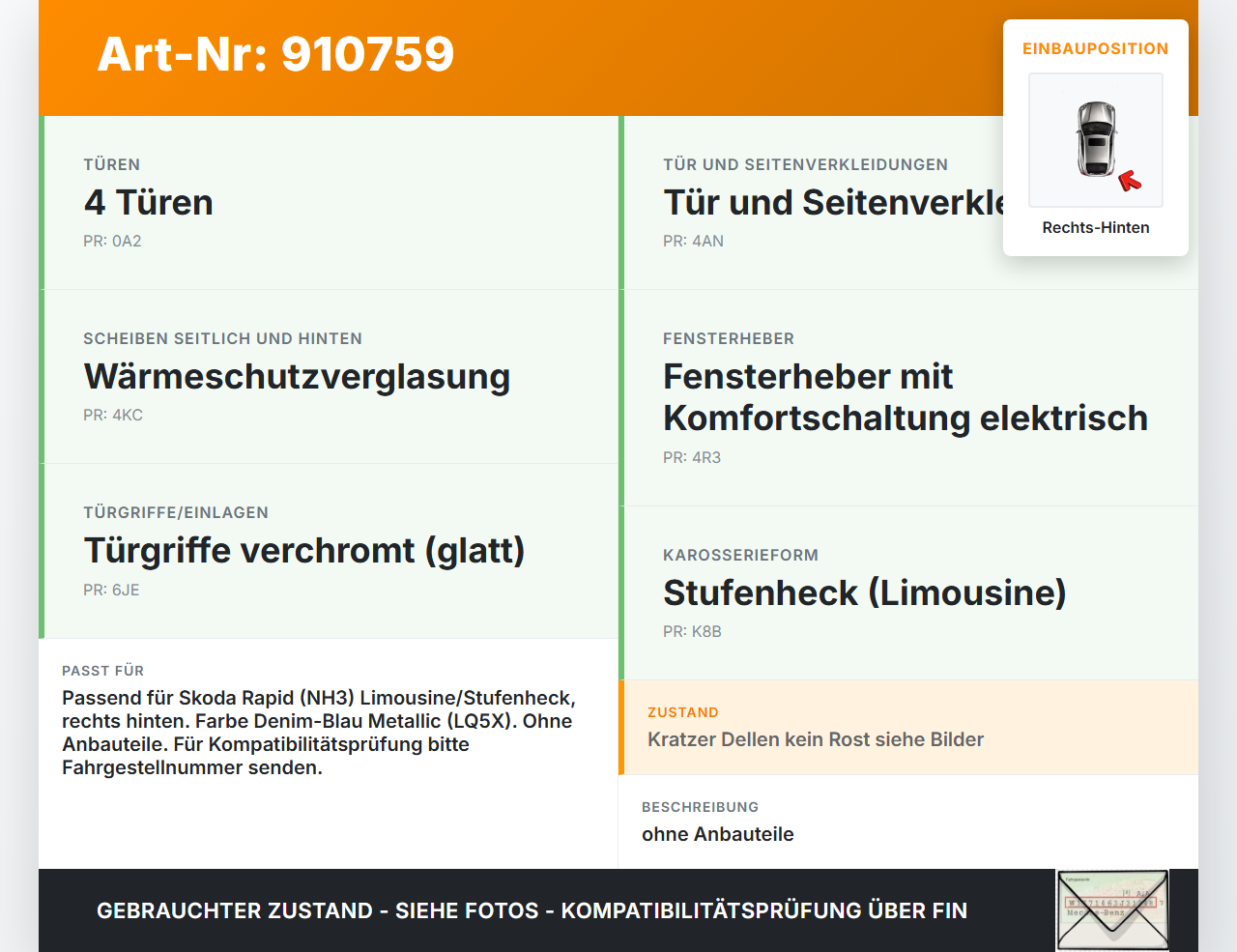The image size is (1237, 952).
Task: Click the PR: 4R3 code
Action: coord(692,457)
